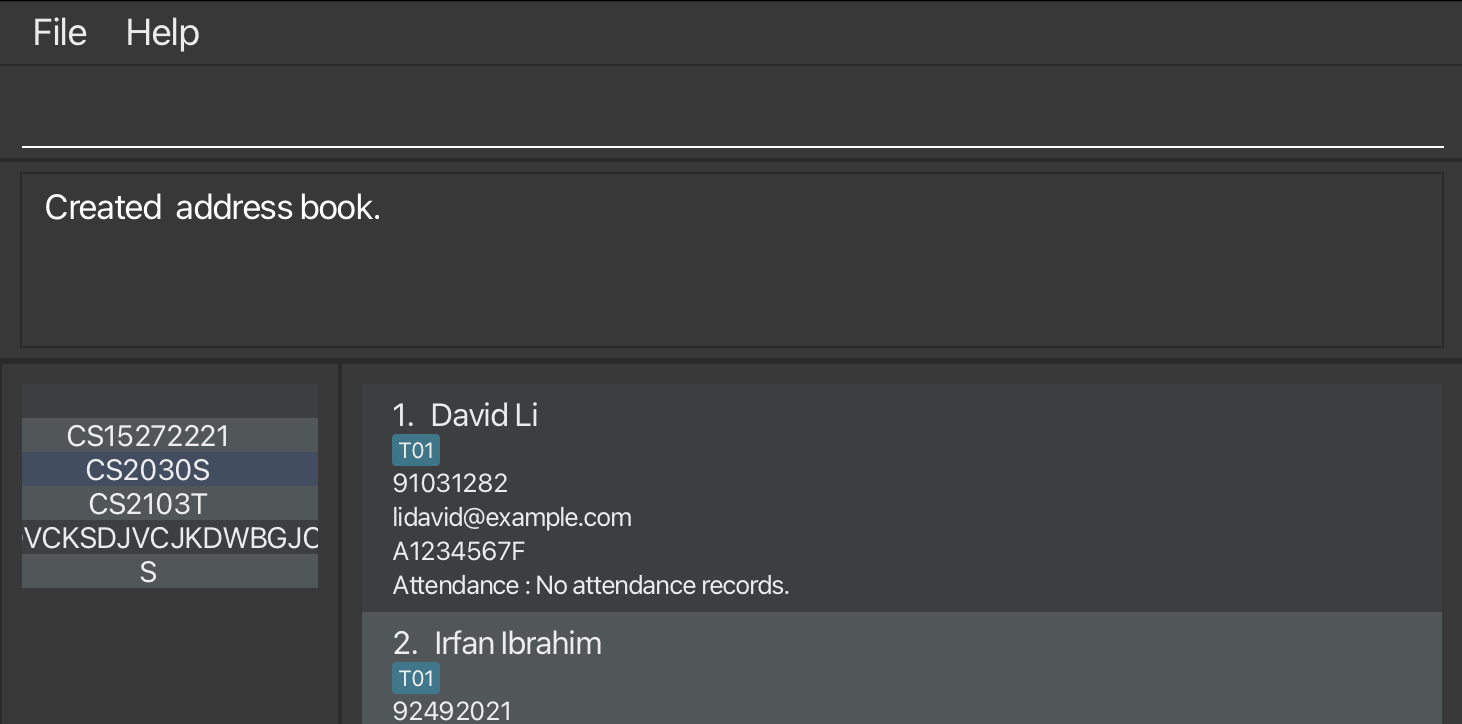This screenshot has height=724, width=1462.
Task: Select the CS2103T module row
Action: point(170,503)
